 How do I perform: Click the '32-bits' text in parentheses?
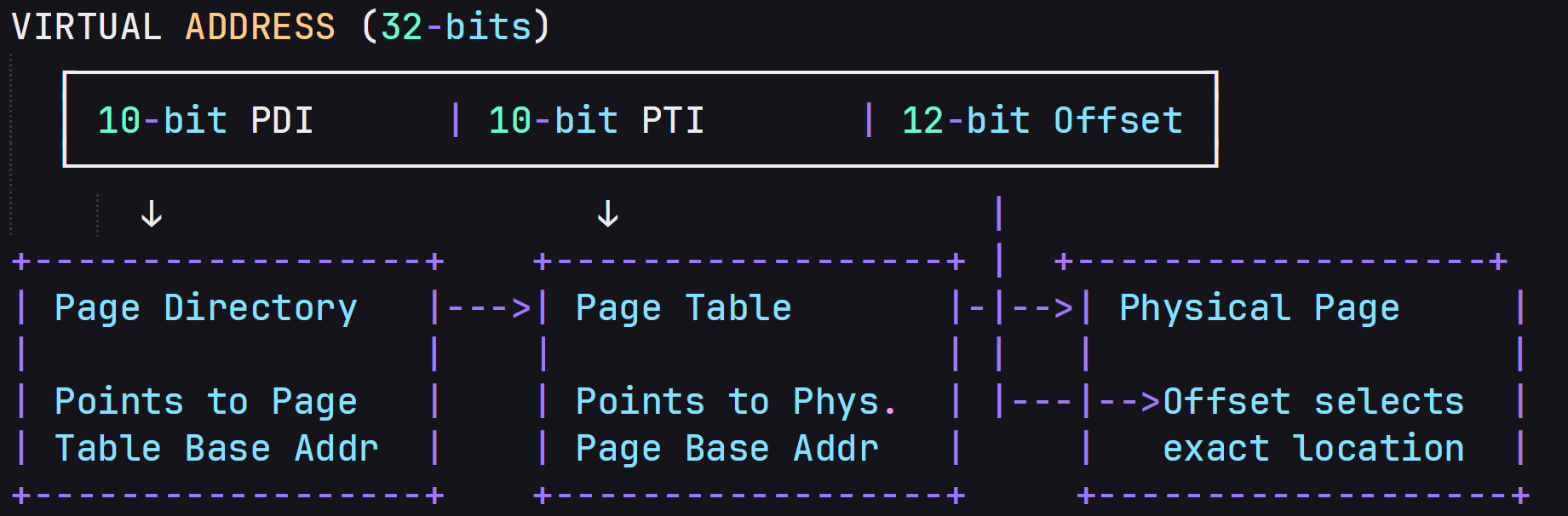[x=456, y=26]
